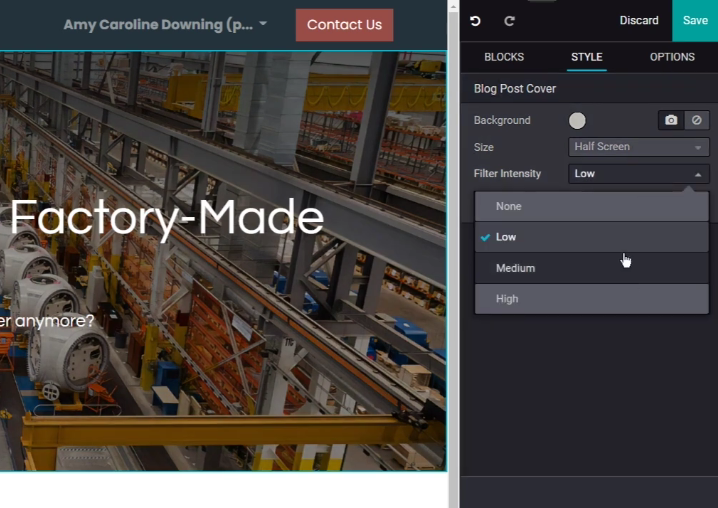Select the STYLE tab

[x=587, y=57]
